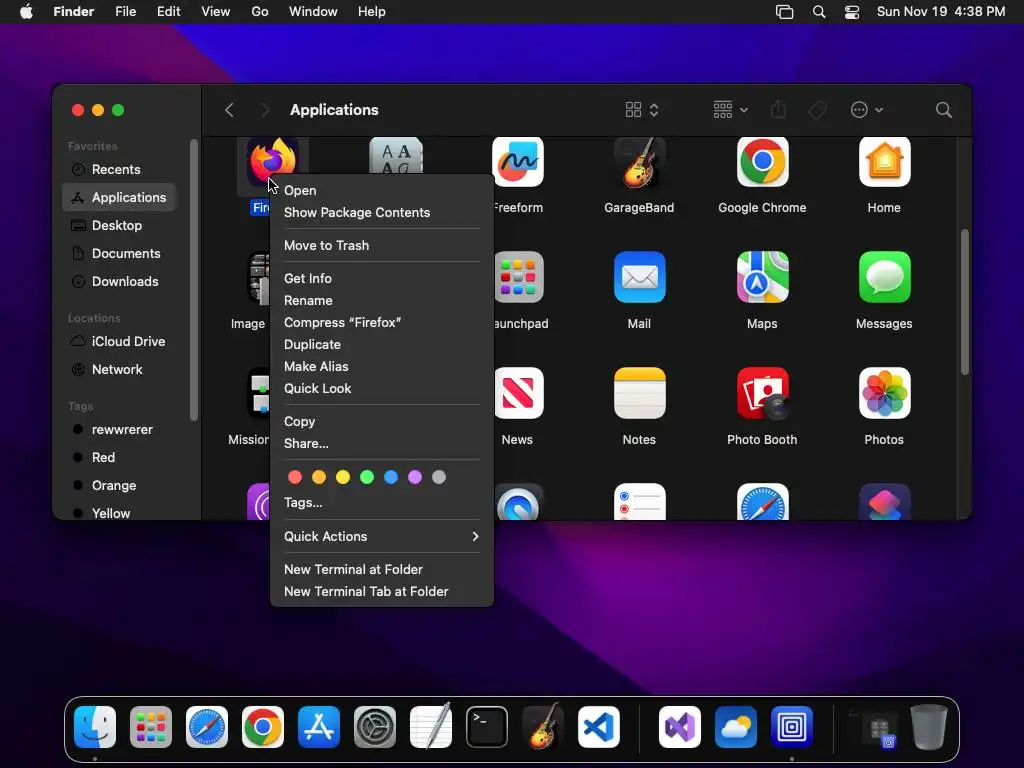Apply the blue tag color
The image size is (1024, 768).
[x=391, y=477]
